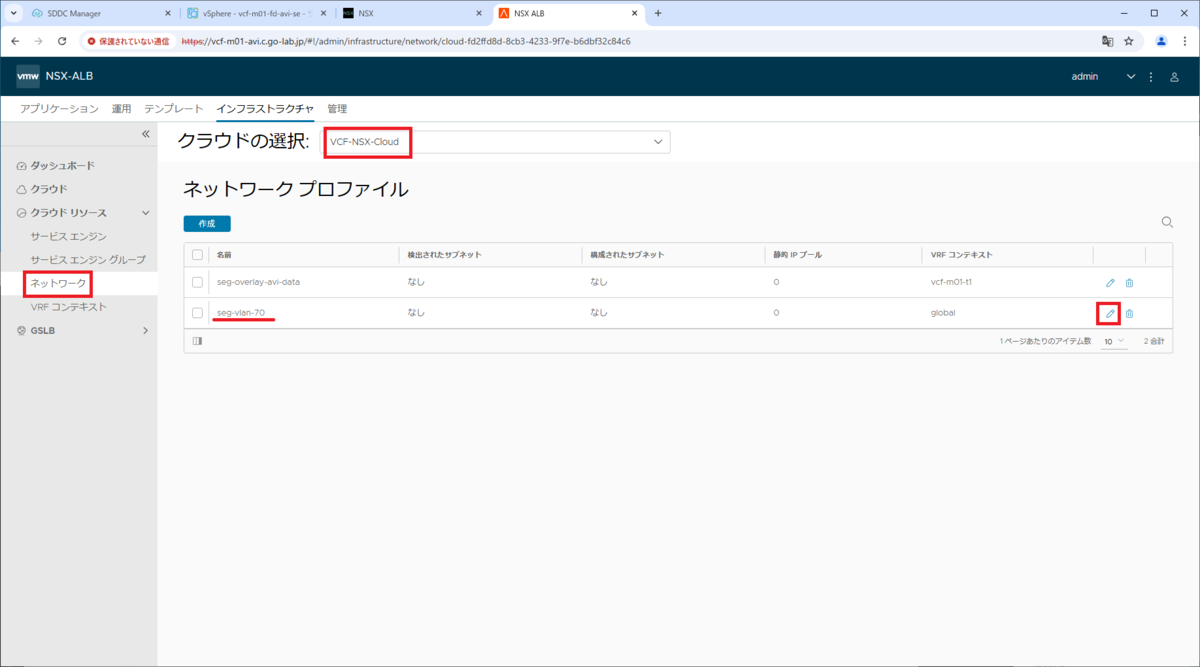This screenshot has width=1200, height=667.
Task: Open the tab search chevron in Chrome
Action: tap(14, 13)
